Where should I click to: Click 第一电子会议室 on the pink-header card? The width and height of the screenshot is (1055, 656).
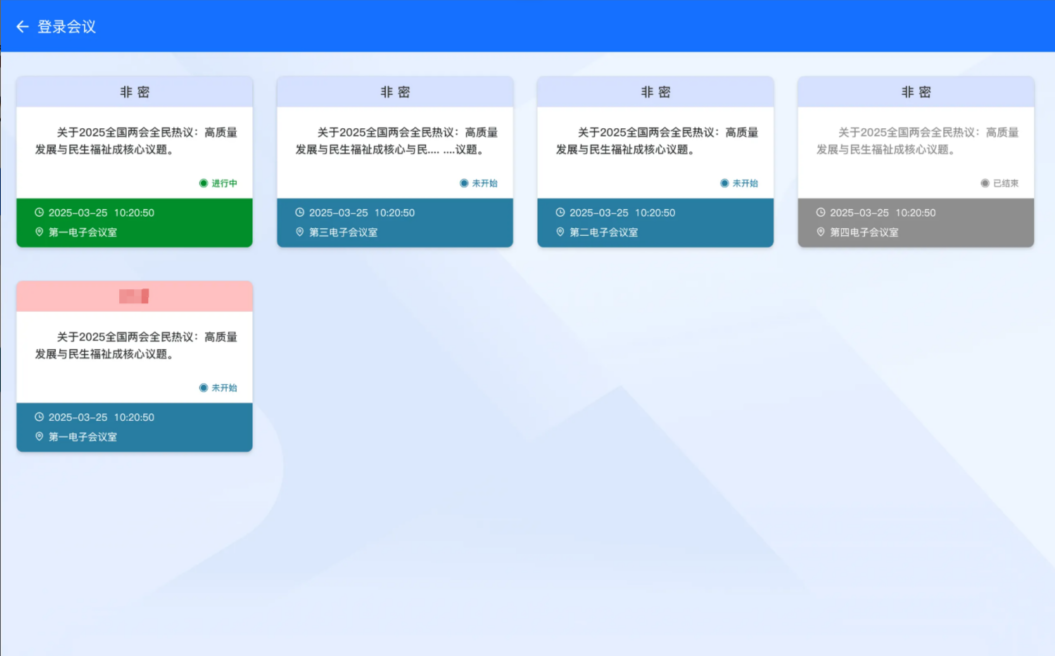83,437
